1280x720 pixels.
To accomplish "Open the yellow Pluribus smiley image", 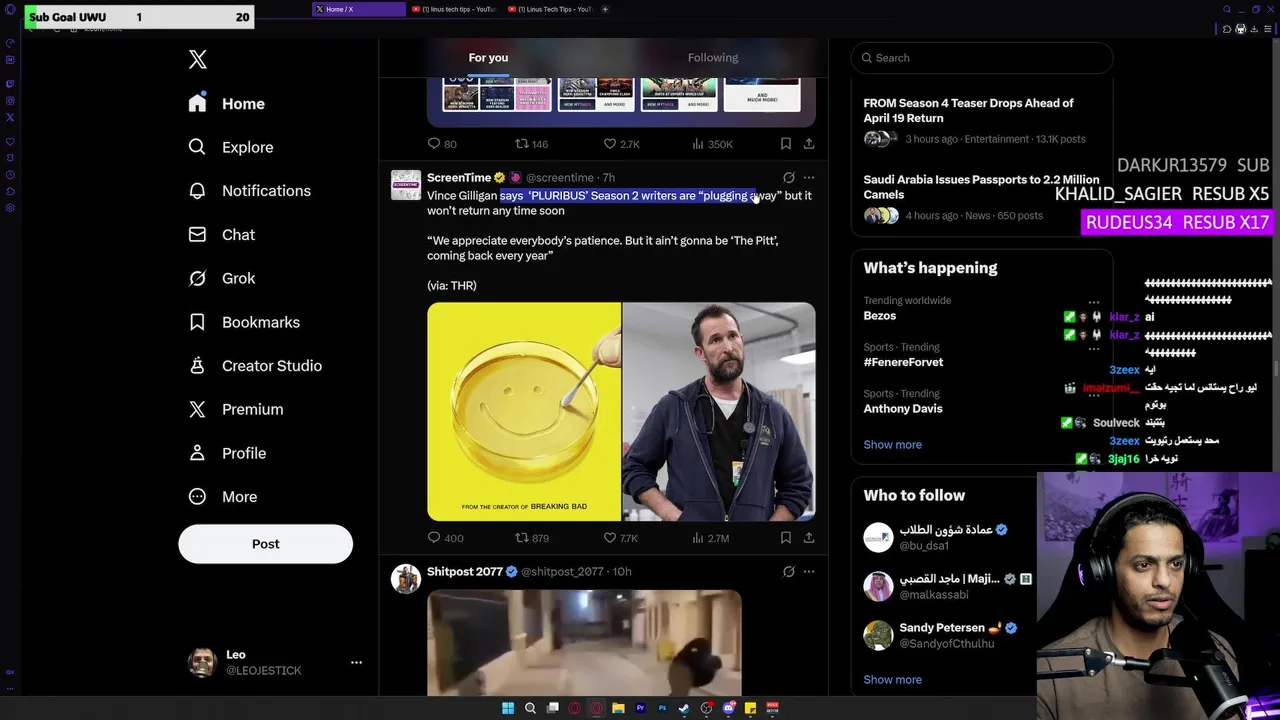I will (x=524, y=412).
